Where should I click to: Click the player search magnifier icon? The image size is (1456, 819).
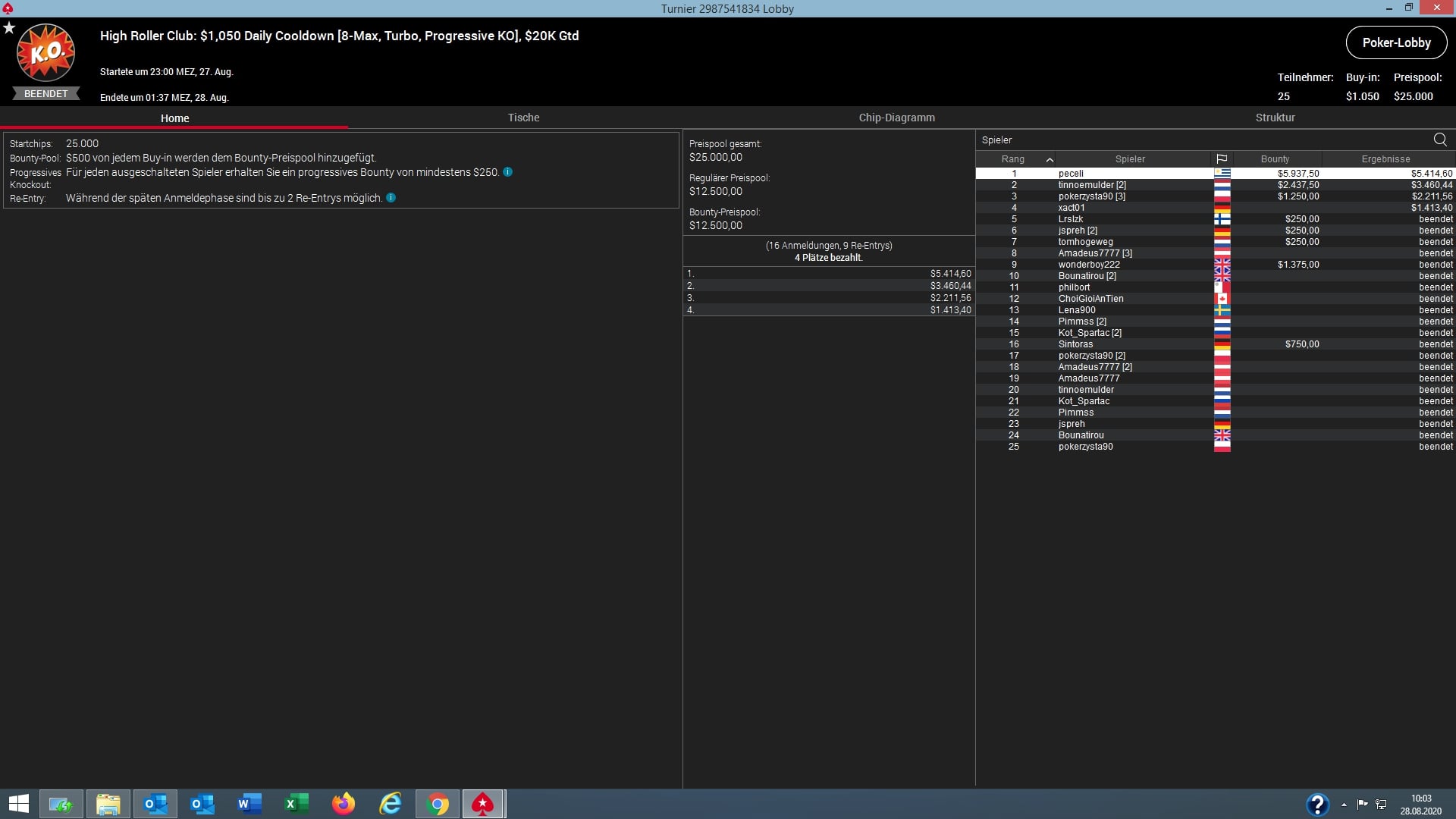[1440, 140]
